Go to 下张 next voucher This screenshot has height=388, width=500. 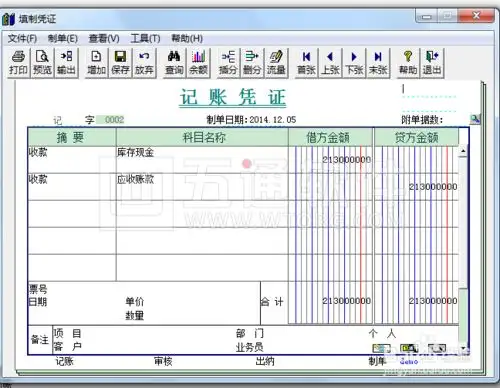[354, 63]
